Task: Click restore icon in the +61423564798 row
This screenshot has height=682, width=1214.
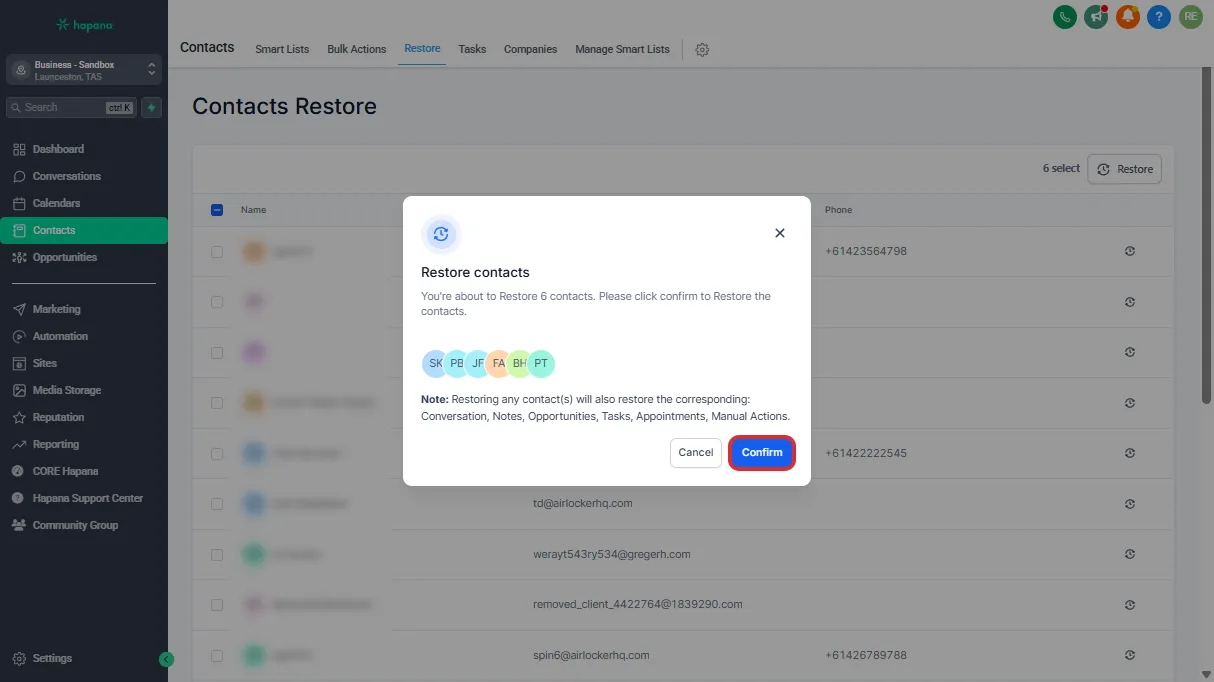Action: click(1129, 251)
